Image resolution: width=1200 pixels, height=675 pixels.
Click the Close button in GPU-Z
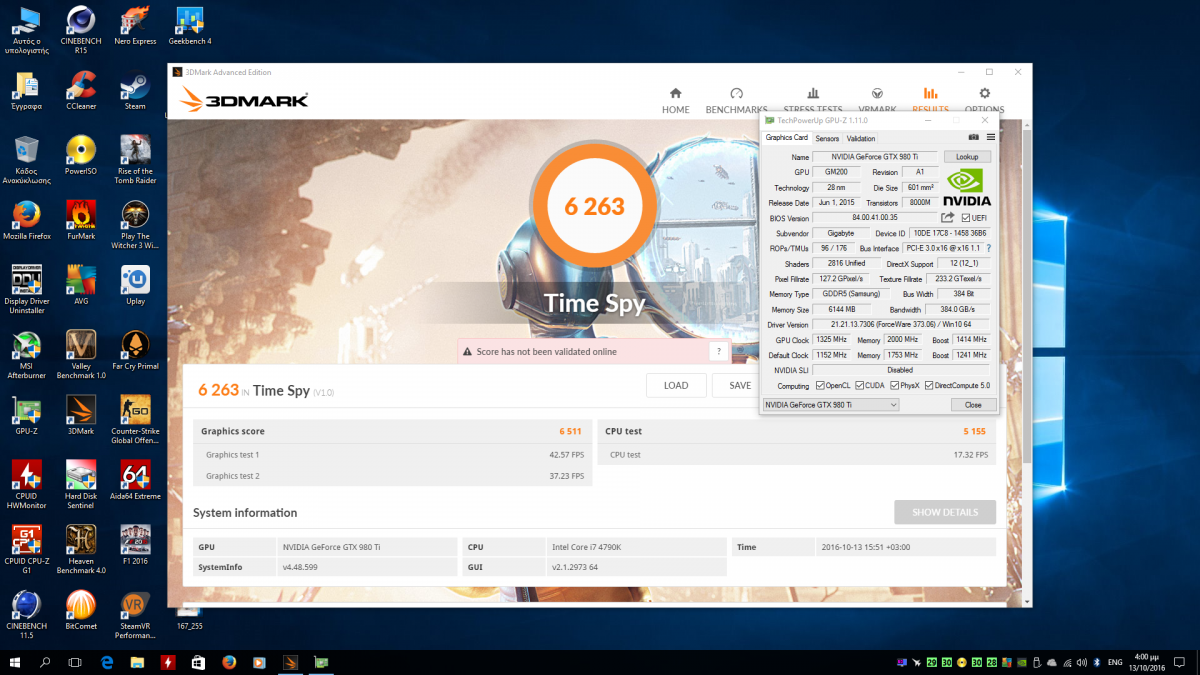pos(973,404)
